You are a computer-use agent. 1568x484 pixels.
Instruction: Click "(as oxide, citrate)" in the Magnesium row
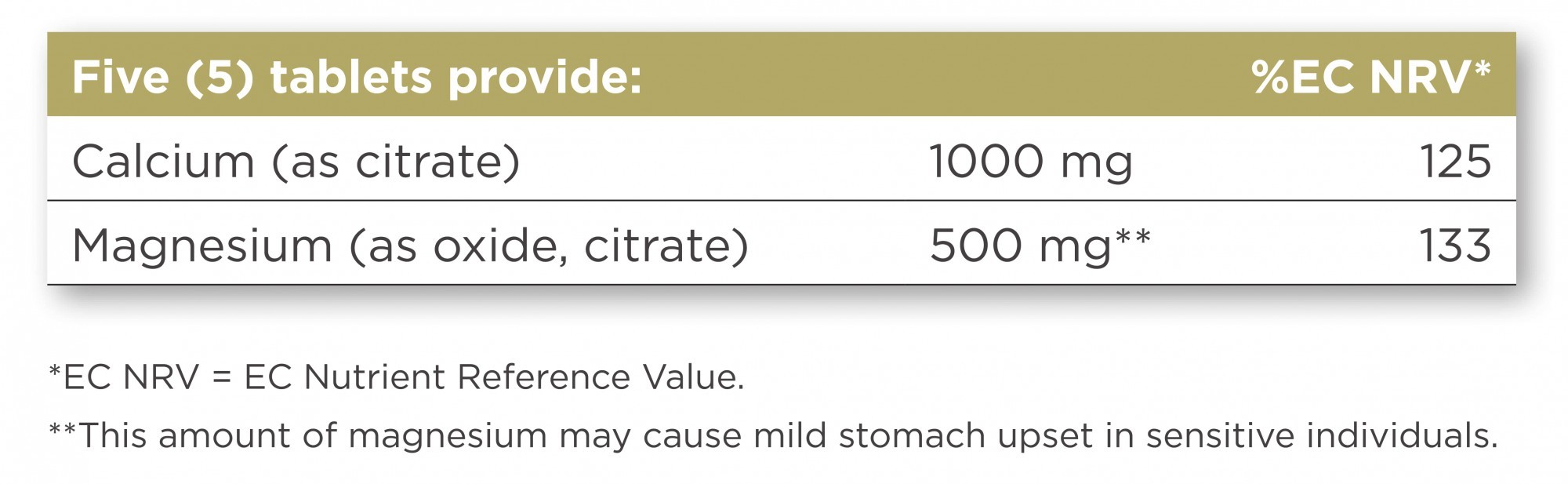(x=549, y=246)
